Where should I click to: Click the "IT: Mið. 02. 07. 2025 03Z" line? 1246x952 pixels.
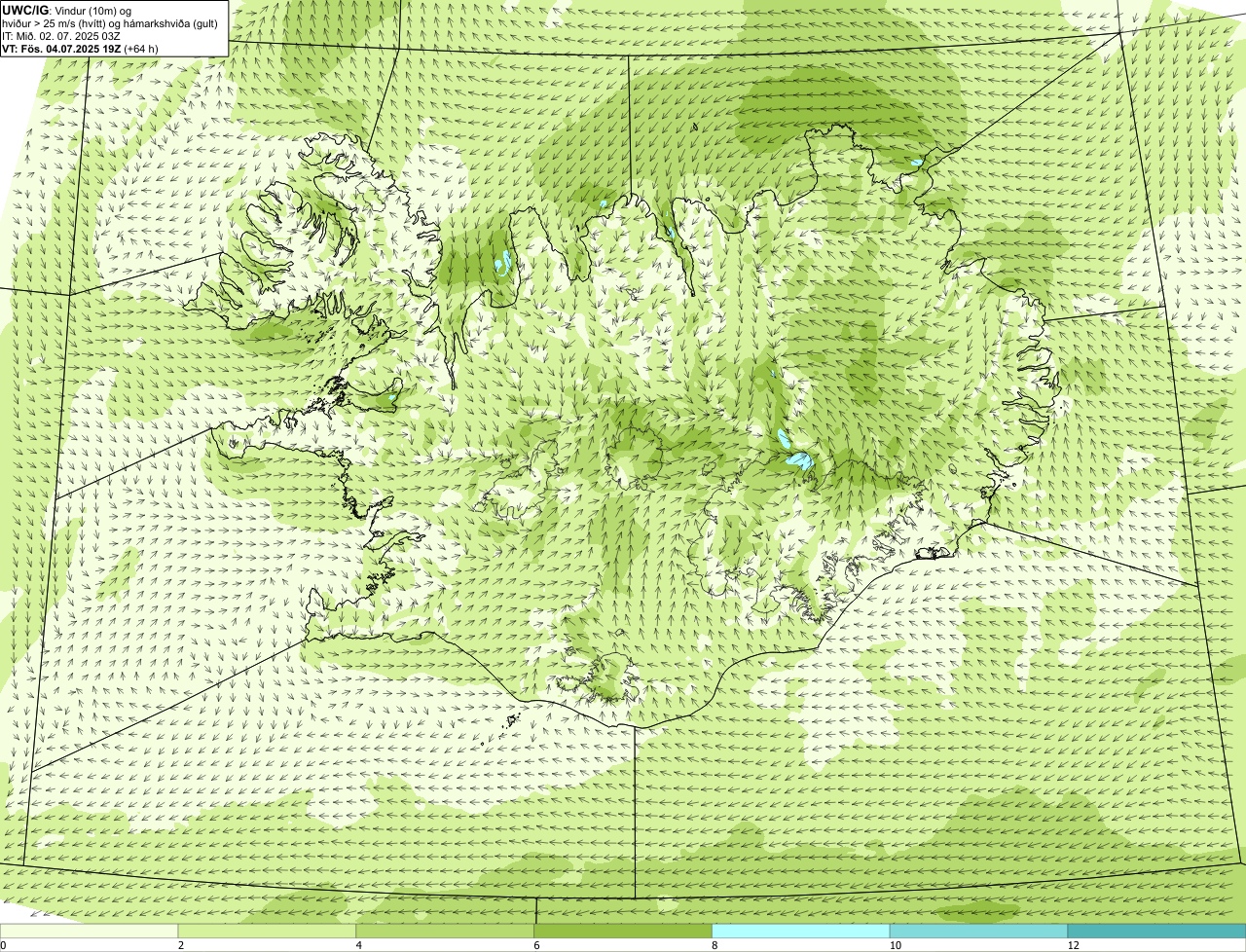61,35
